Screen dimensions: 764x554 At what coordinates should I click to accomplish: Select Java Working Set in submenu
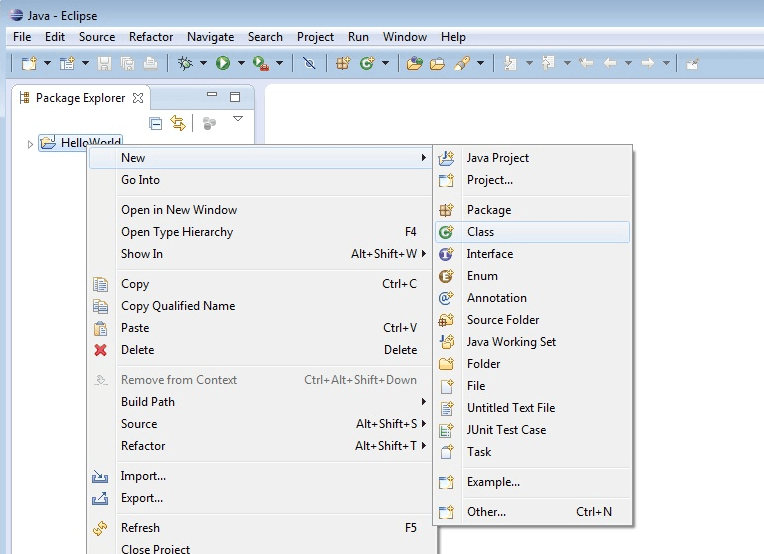[x=532, y=342]
